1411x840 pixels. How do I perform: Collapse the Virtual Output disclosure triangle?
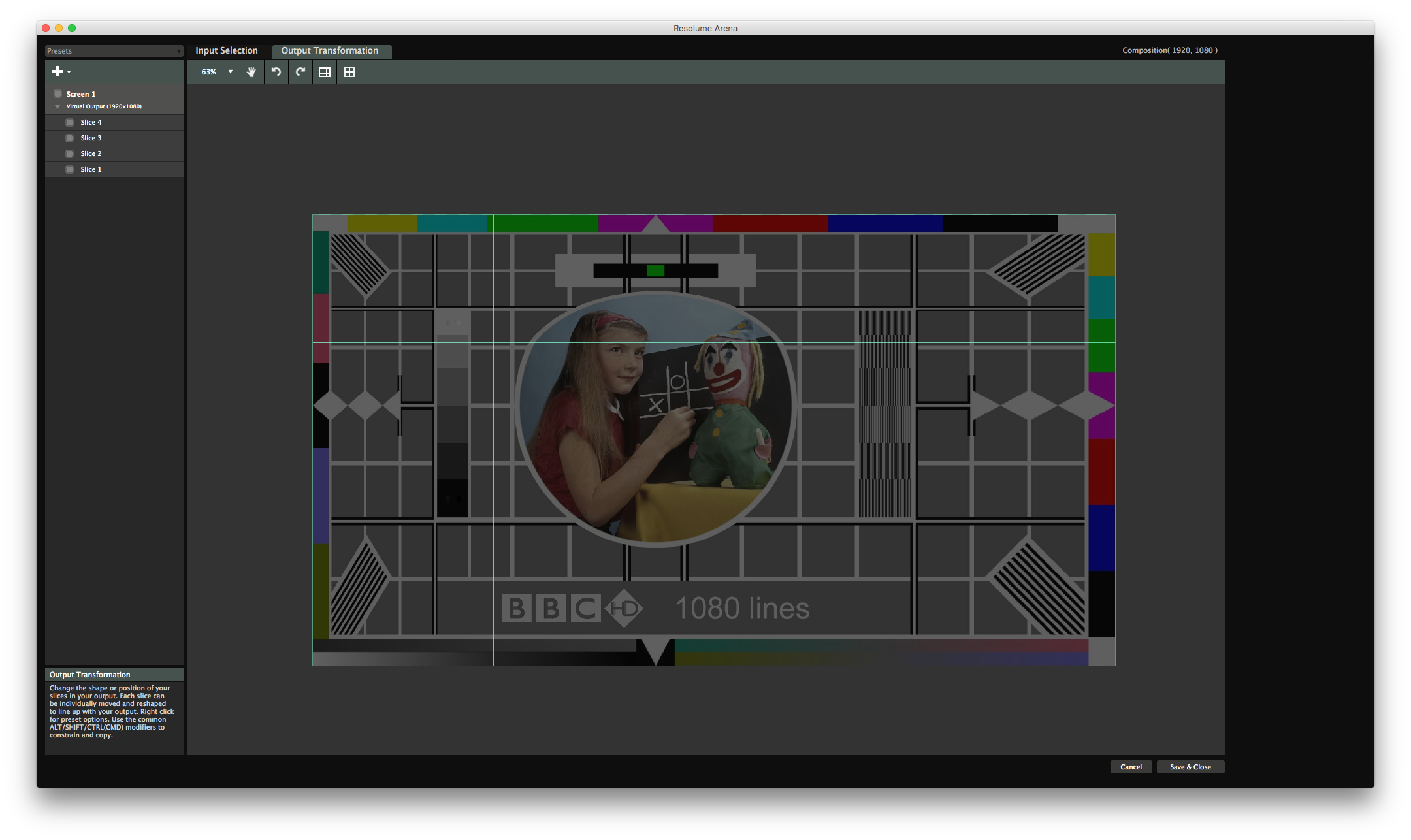(x=57, y=106)
